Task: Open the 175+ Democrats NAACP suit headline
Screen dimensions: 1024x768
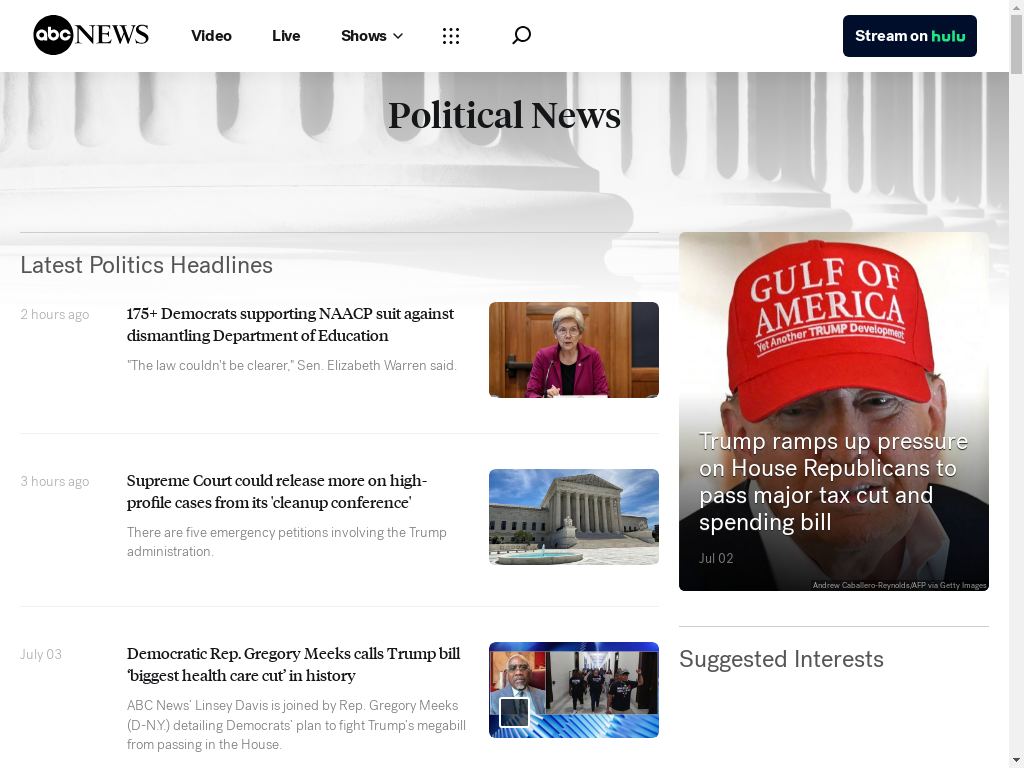Action: coord(290,325)
